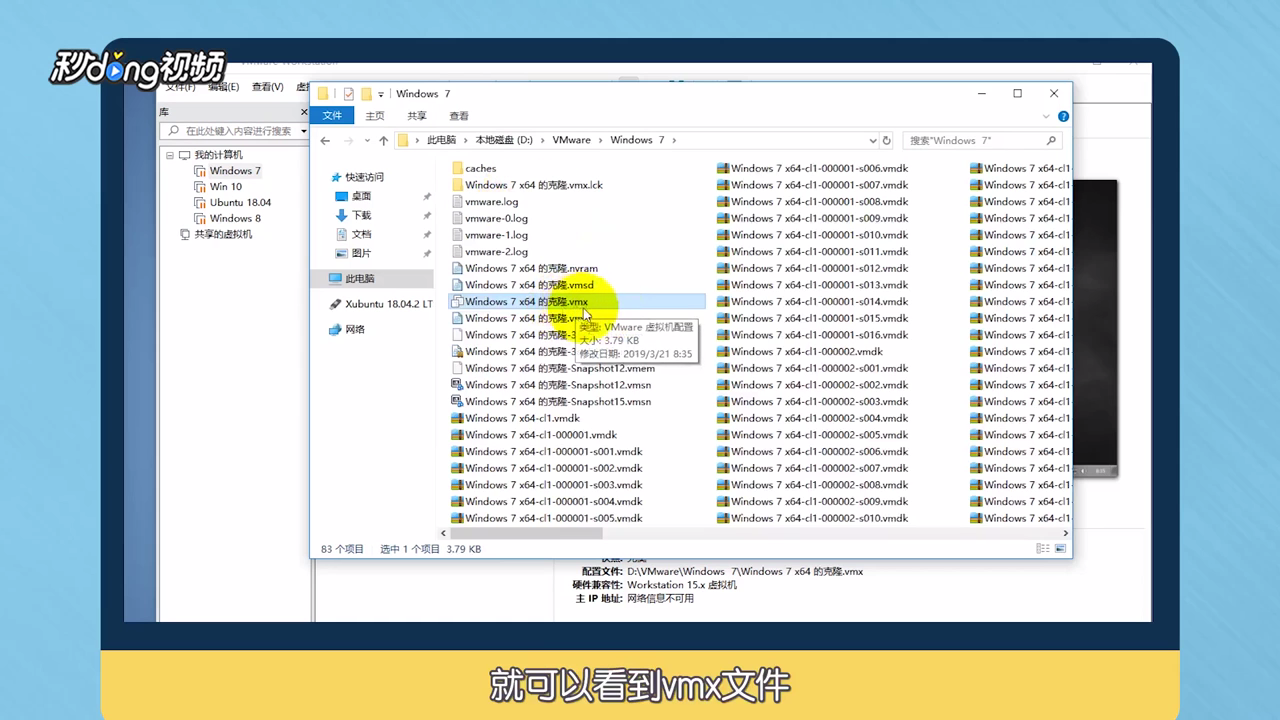Select 网络 in navigation pane
Image resolution: width=1280 pixels, height=720 pixels.
point(355,330)
